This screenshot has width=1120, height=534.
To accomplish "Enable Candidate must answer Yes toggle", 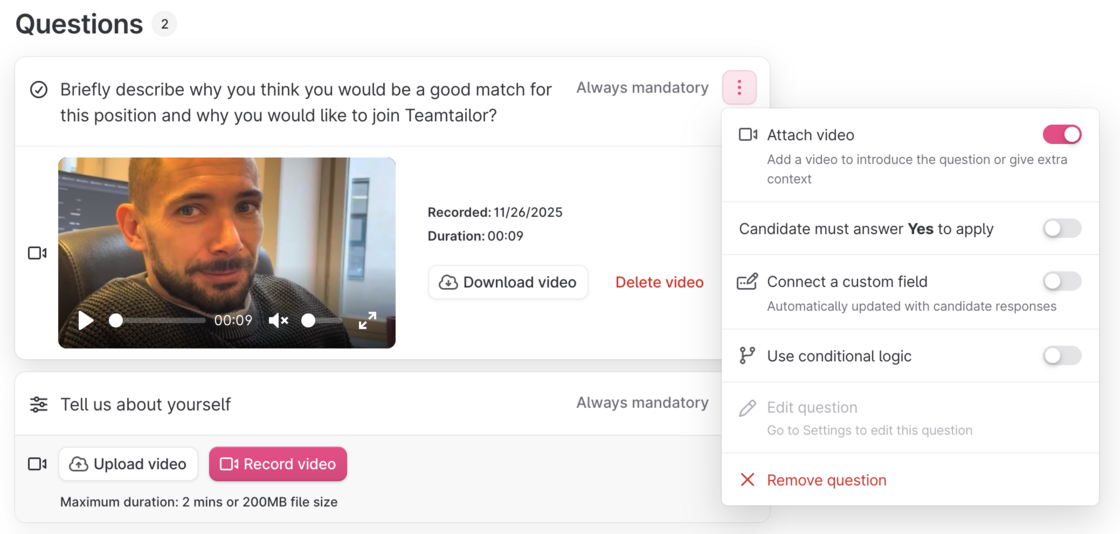I will 1061,229.
